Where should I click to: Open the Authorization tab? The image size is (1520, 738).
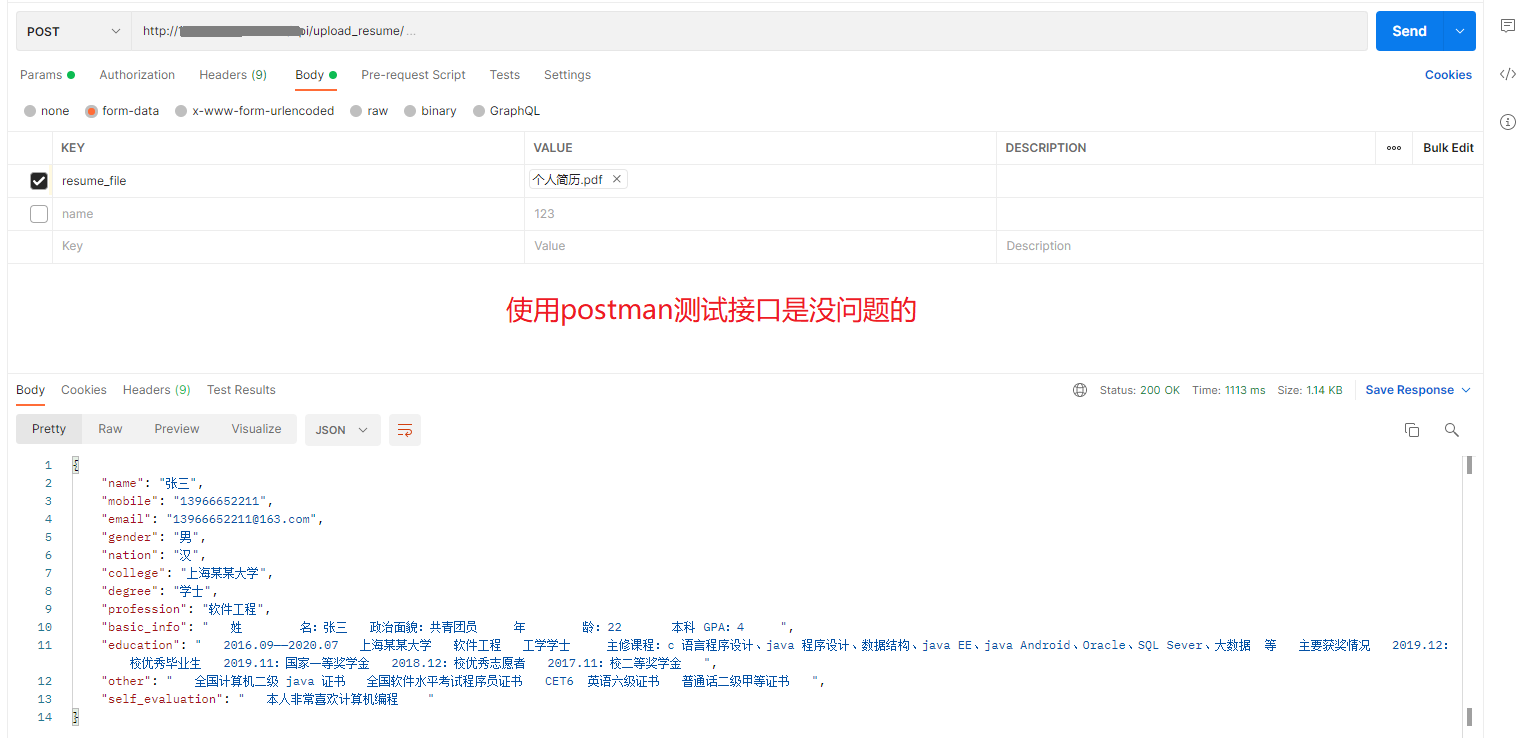point(137,75)
